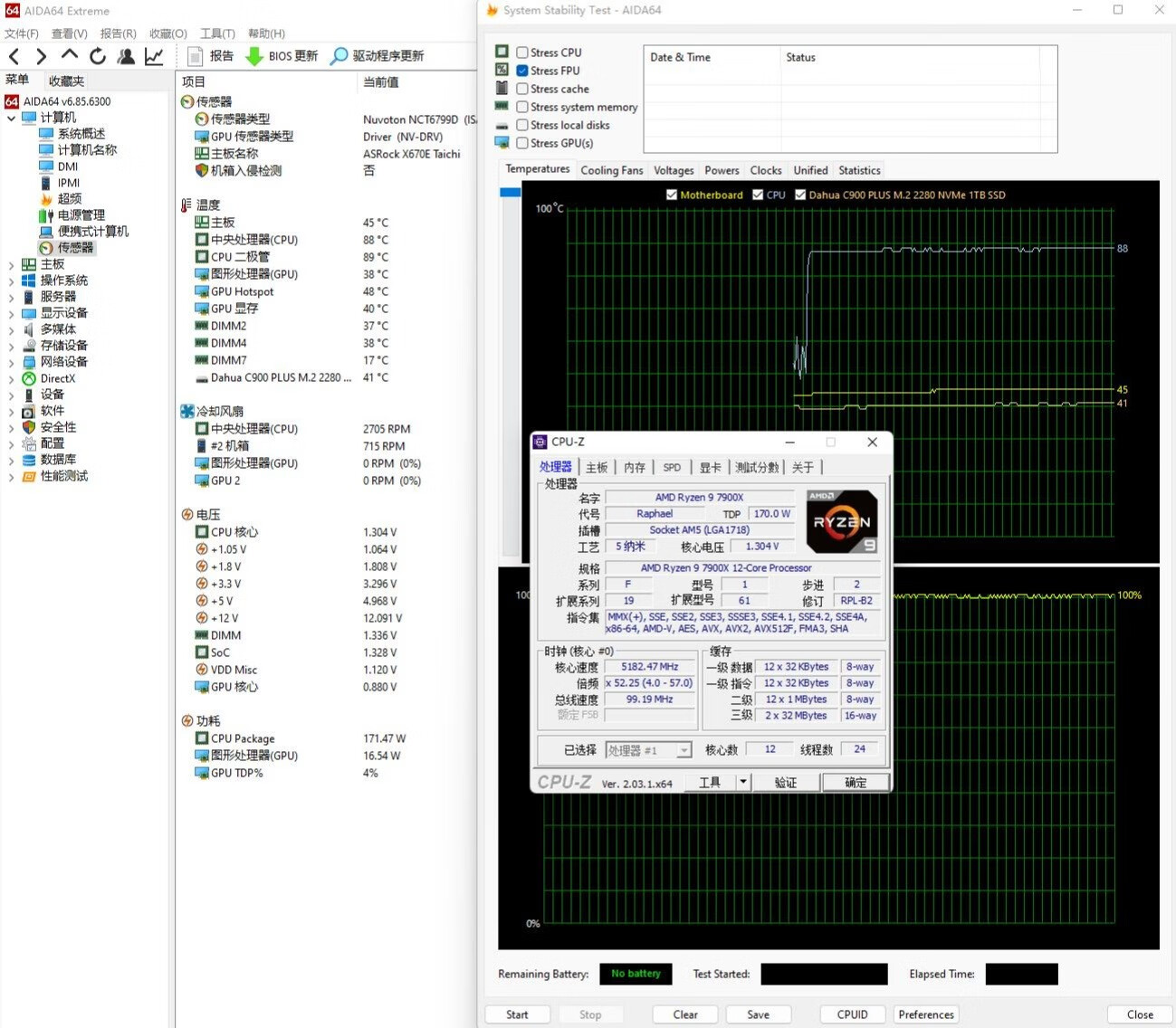Click the refresh icon in AIDA64 toolbar
The image size is (1176, 1028).
click(98, 56)
